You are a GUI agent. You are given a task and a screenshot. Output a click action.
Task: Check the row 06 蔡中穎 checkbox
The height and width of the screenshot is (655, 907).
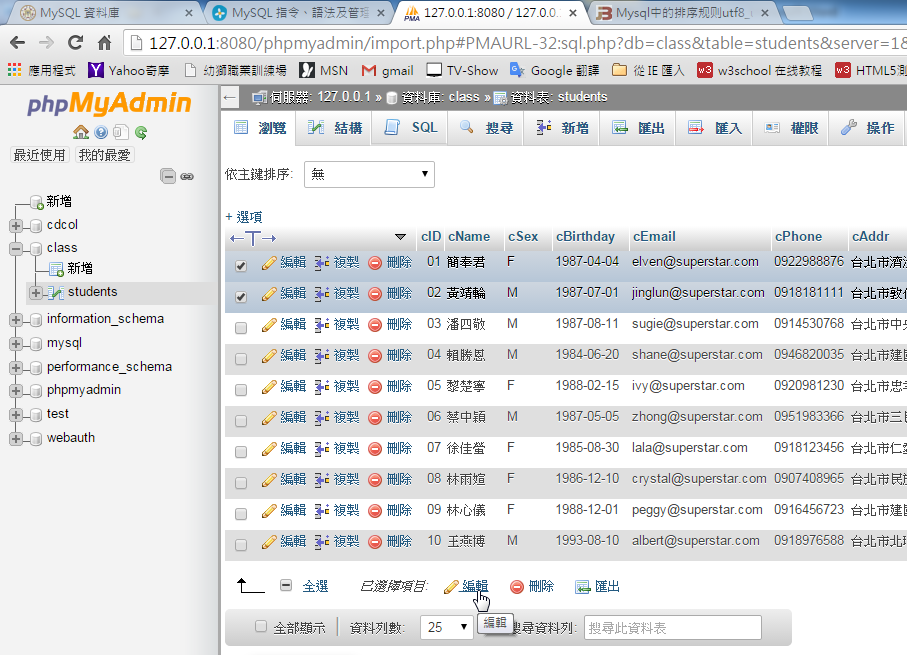coord(241,421)
